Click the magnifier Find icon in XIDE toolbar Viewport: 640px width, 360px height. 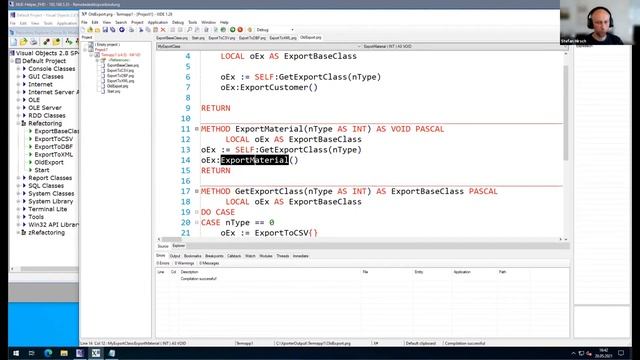tap(189, 30)
